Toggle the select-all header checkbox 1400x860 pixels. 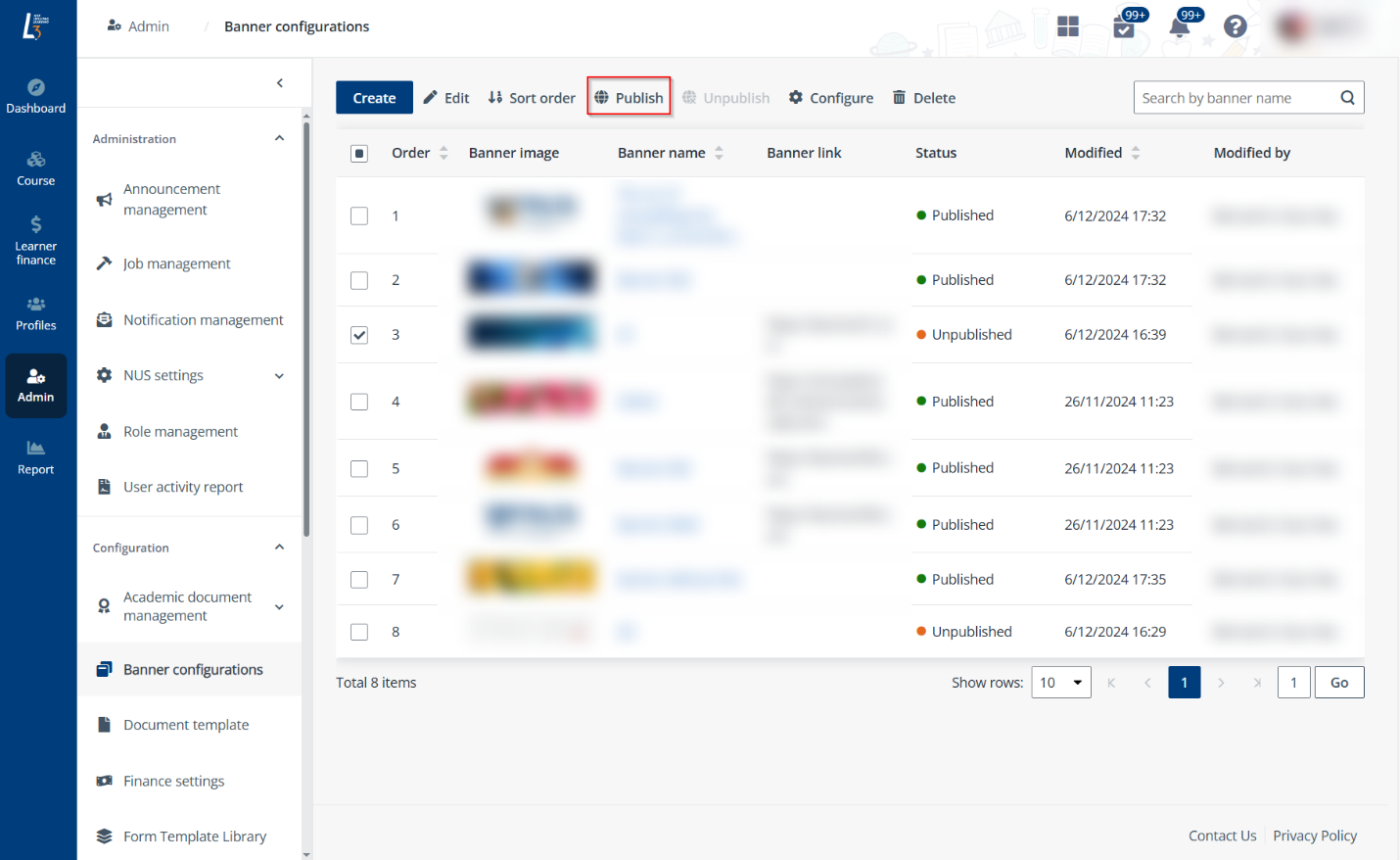coord(359,154)
